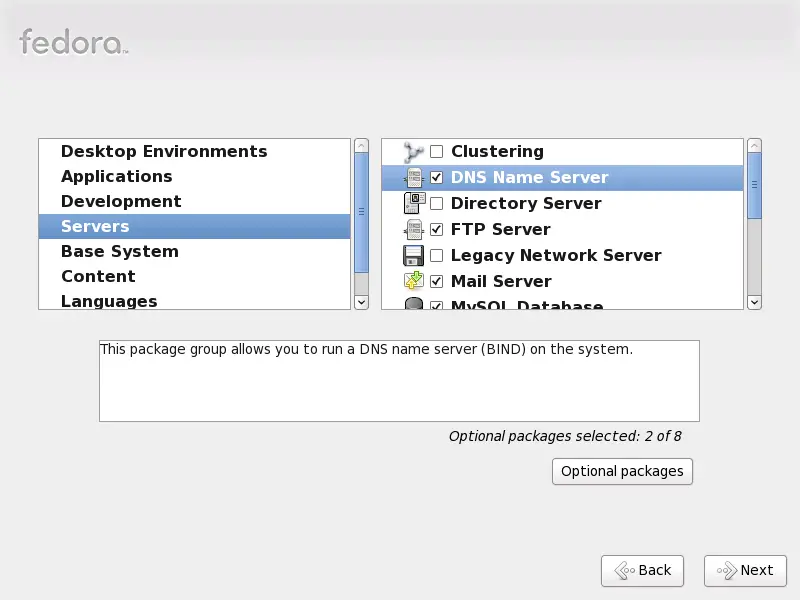Screen dimensions: 800x600
Task: Select the MySQL Database row
Action: tap(562, 303)
